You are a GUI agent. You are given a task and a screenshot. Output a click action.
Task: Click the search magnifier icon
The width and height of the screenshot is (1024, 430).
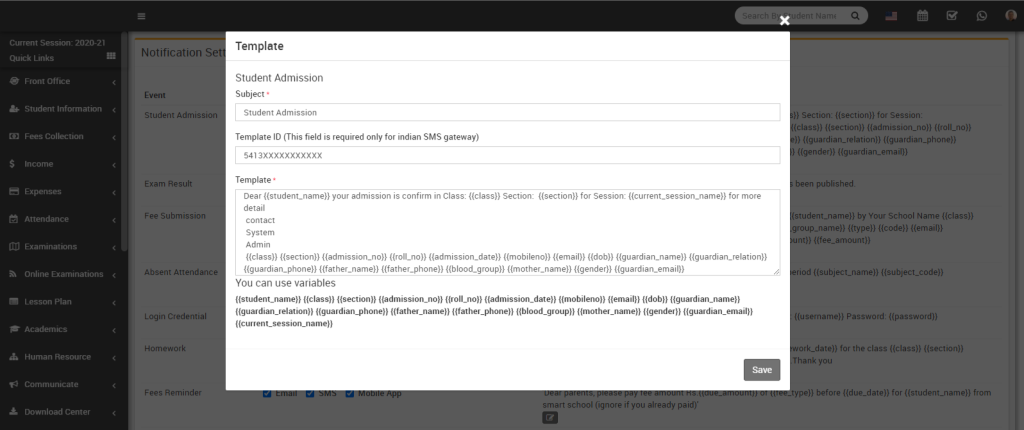[855, 16]
